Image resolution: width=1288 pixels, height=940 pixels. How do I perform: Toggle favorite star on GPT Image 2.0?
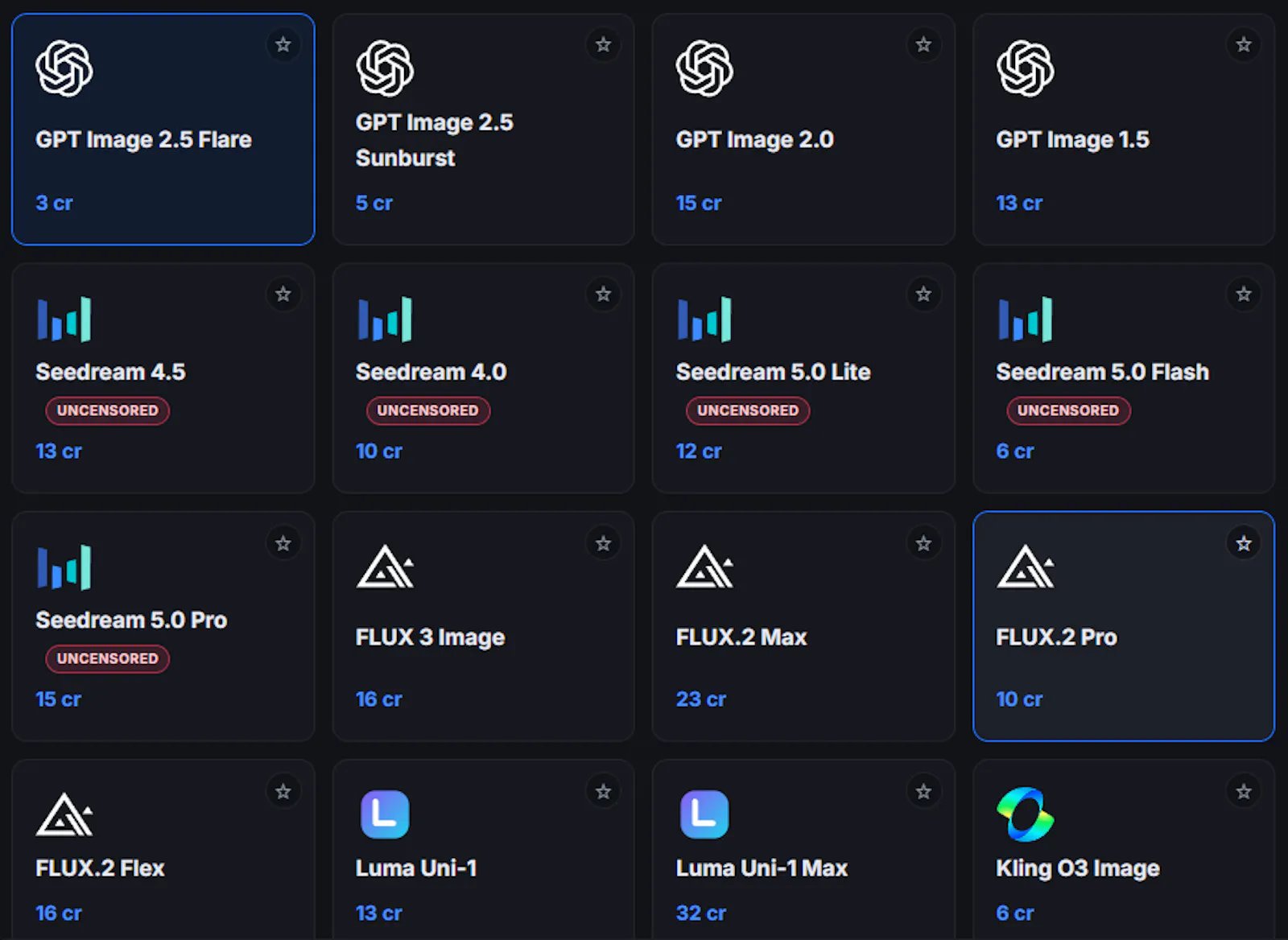(923, 45)
